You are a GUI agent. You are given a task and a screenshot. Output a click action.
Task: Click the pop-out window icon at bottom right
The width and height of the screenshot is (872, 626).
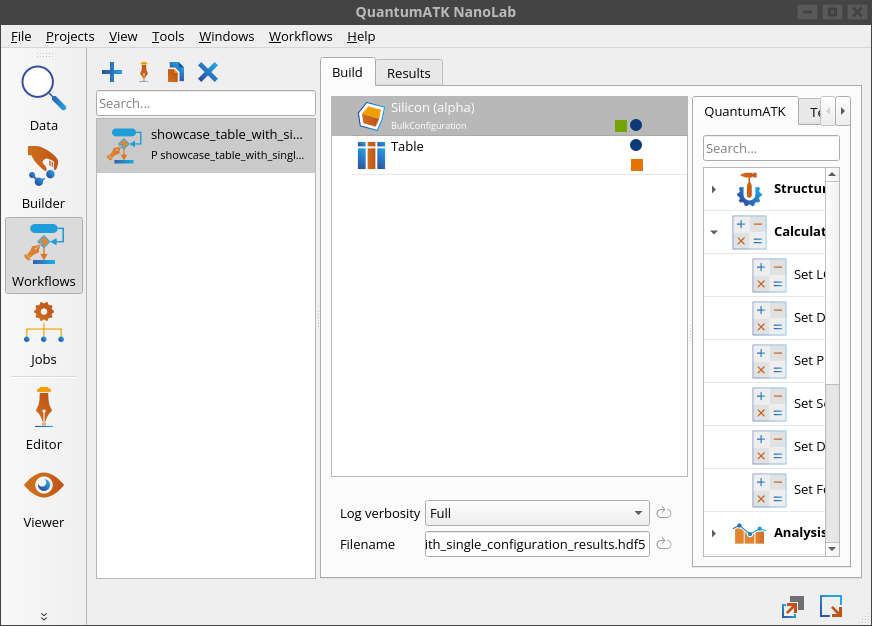point(793,607)
